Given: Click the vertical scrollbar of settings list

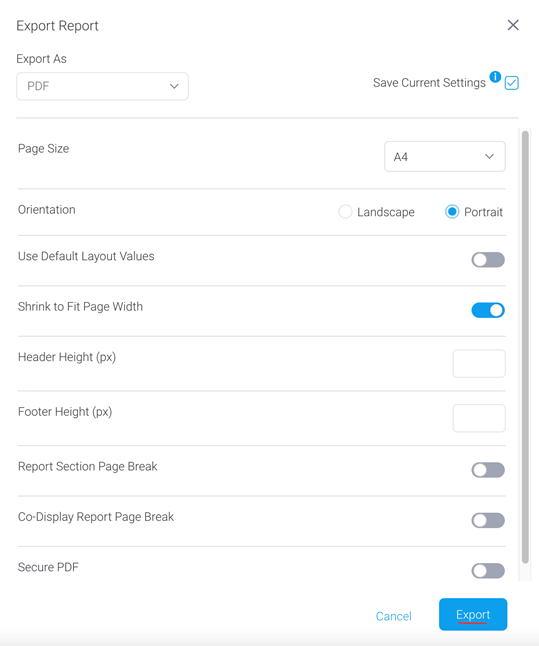Looking at the screenshot, I should click(x=525, y=347).
